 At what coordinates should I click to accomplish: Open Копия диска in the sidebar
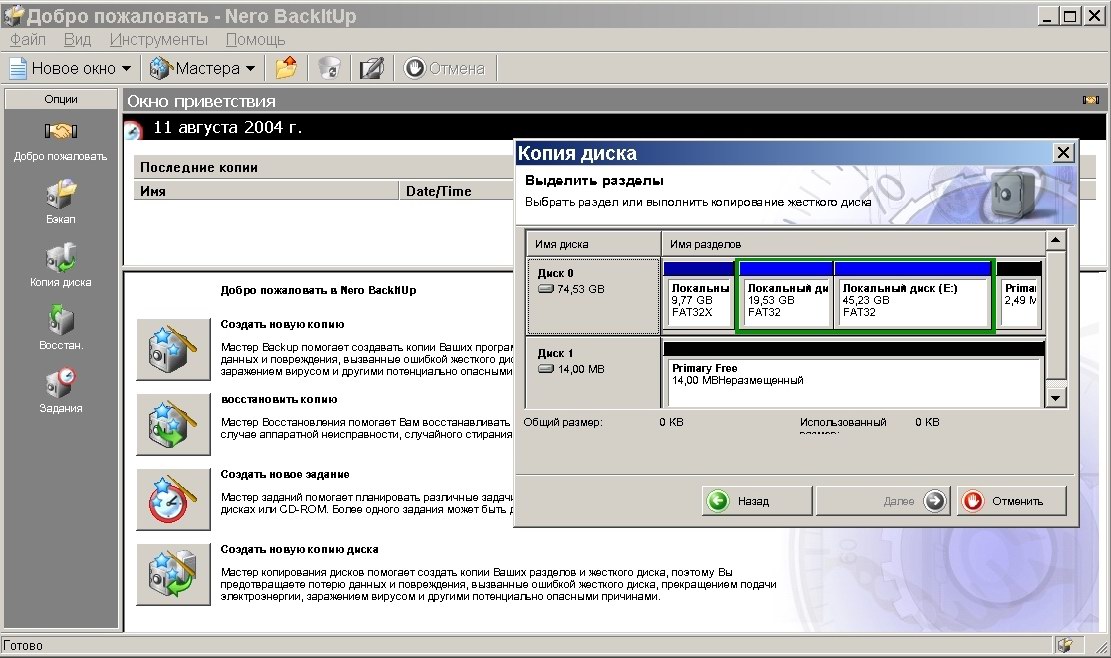tap(61, 258)
